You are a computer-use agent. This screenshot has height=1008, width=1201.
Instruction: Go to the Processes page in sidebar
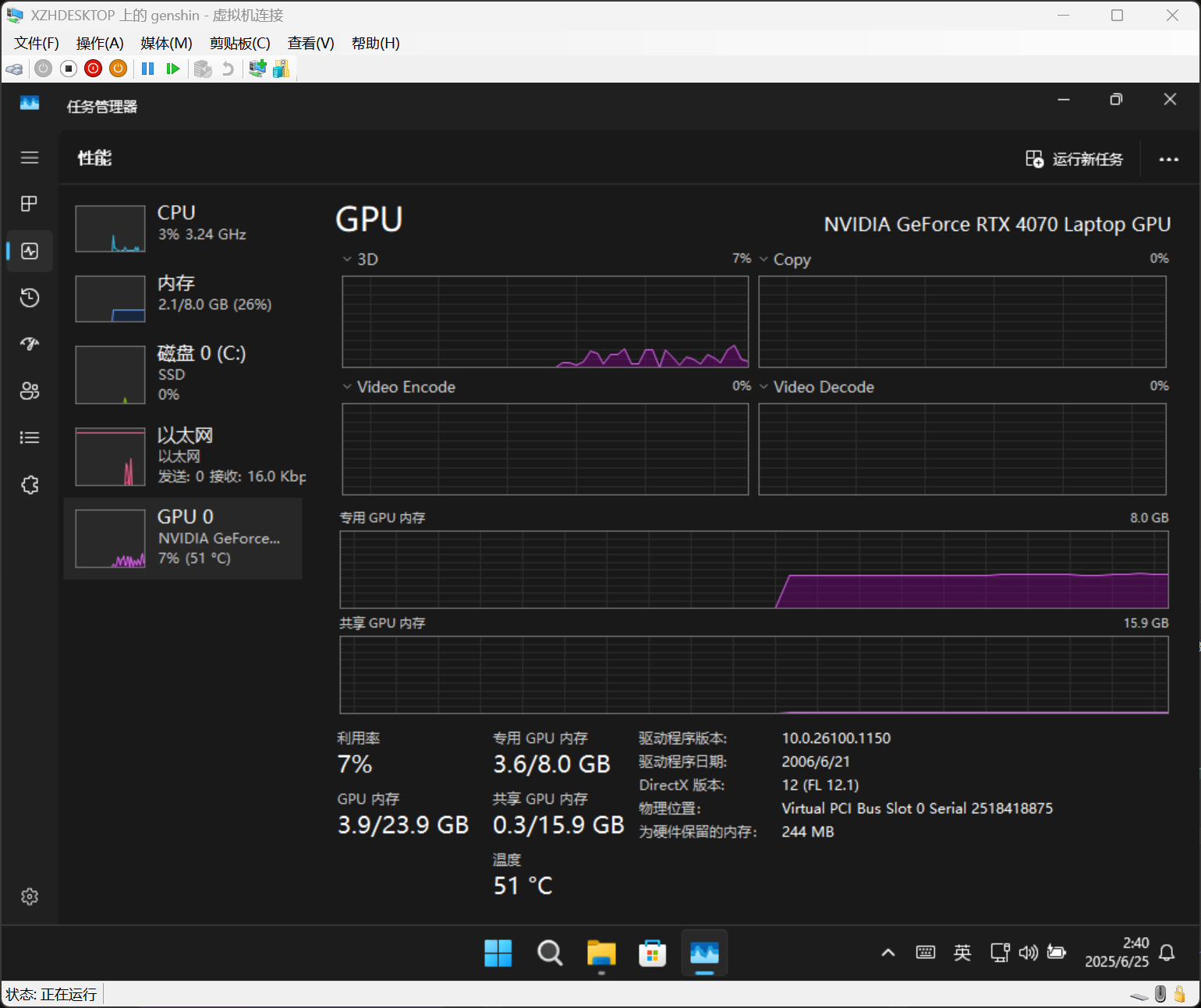point(30,204)
